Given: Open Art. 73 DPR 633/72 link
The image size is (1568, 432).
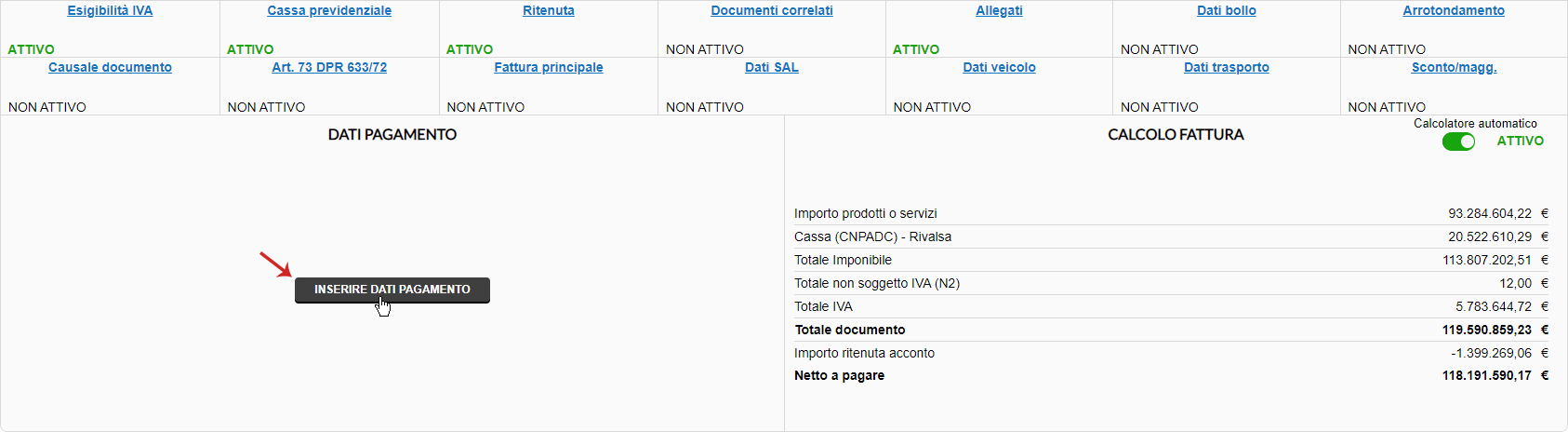Looking at the screenshot, I should [x=329, y=68].
